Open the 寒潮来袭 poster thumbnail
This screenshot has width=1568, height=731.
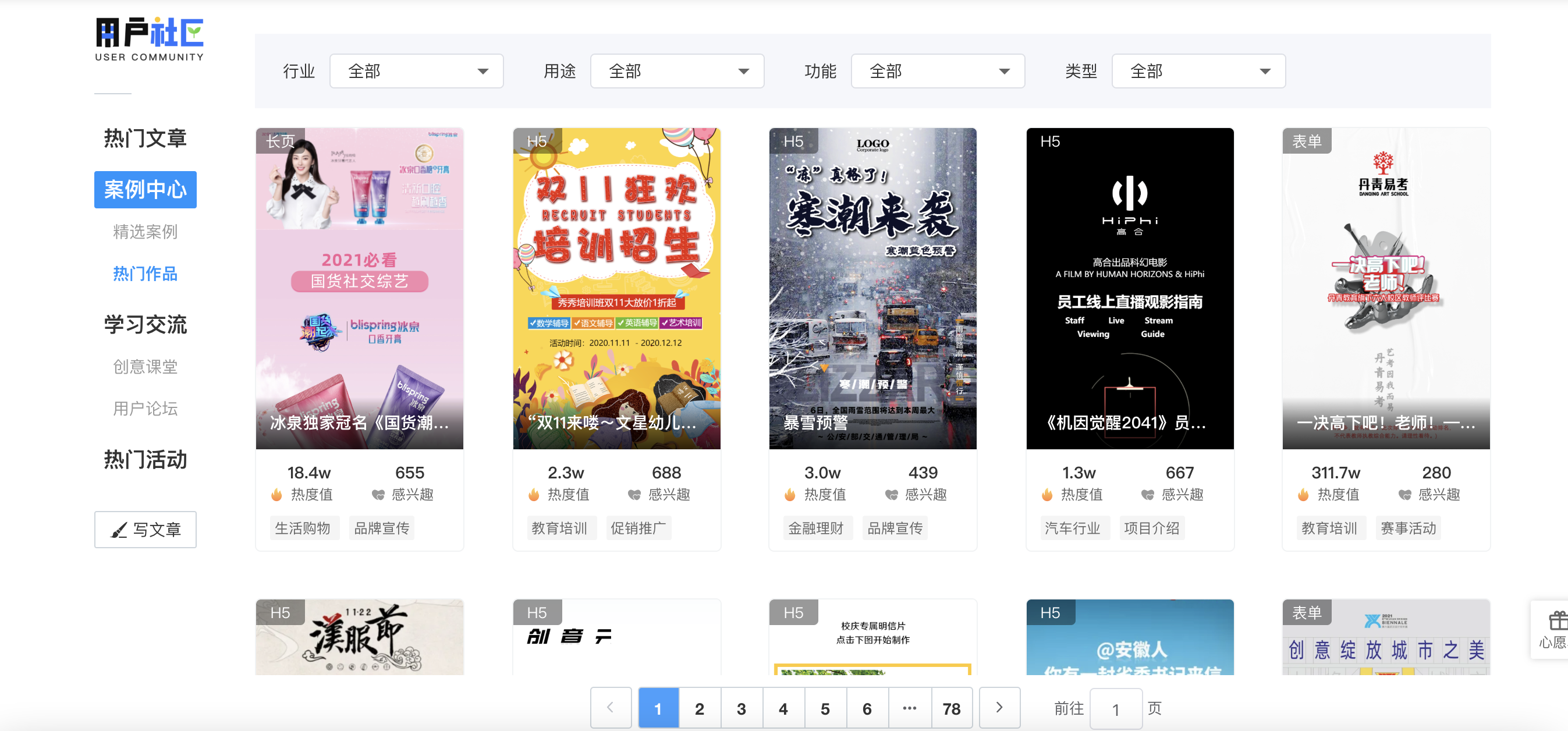tap(873, 286)
